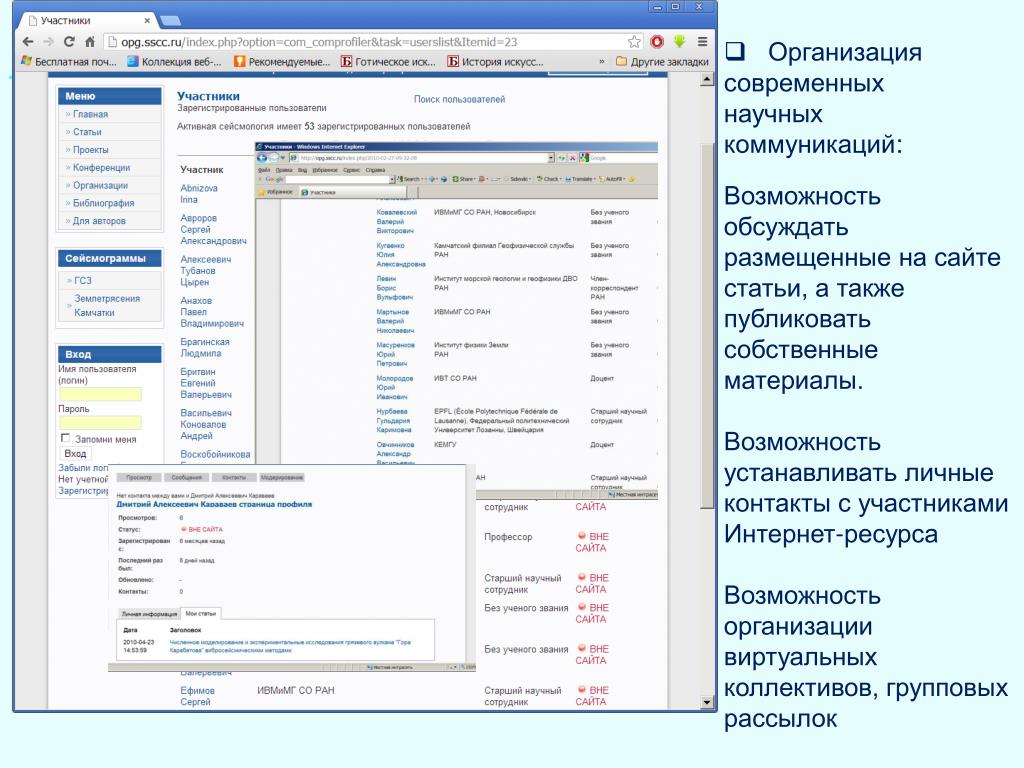Screen dimensions: 1024x768
Task: Open Анахов Павел Владимирович's profile
Action: 212,312
